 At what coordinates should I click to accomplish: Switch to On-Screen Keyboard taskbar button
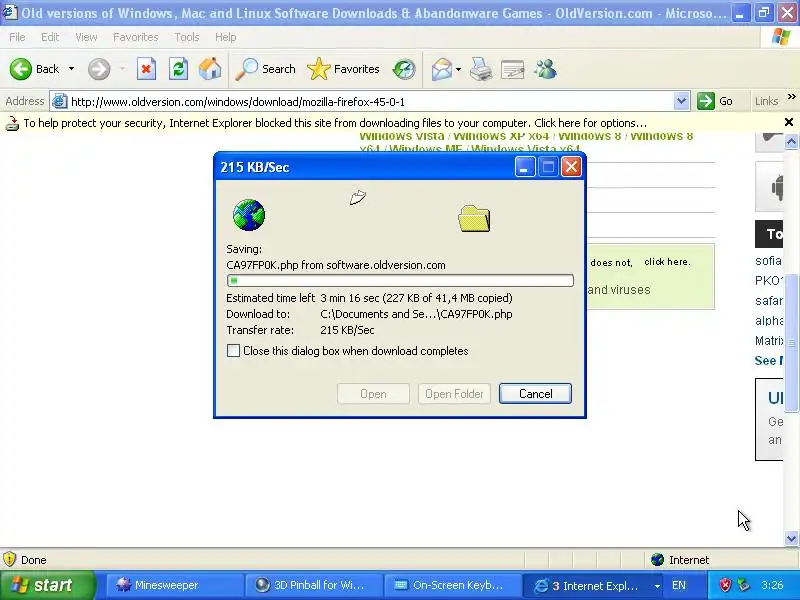point(451,585)
